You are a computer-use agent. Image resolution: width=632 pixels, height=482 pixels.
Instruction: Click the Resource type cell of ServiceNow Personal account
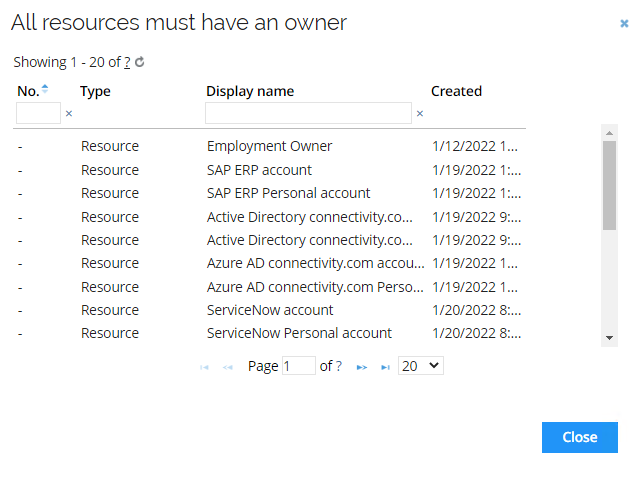click(x=110, y=333)
